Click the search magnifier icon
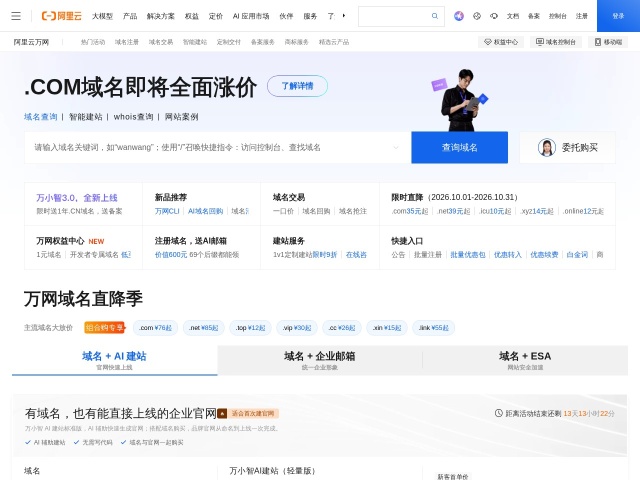640x480 pixels. [435, 16]
